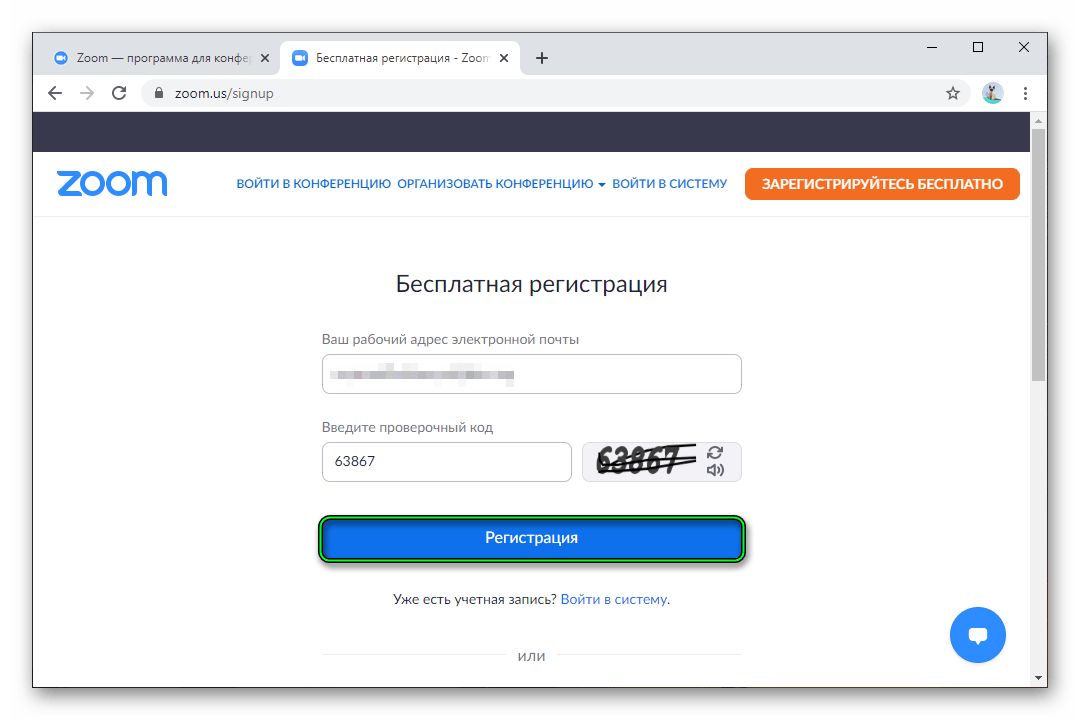Close the Бесплатная регистрация tab
The width and height of the screenshot is (1080, 720).
tap(504, 58)
